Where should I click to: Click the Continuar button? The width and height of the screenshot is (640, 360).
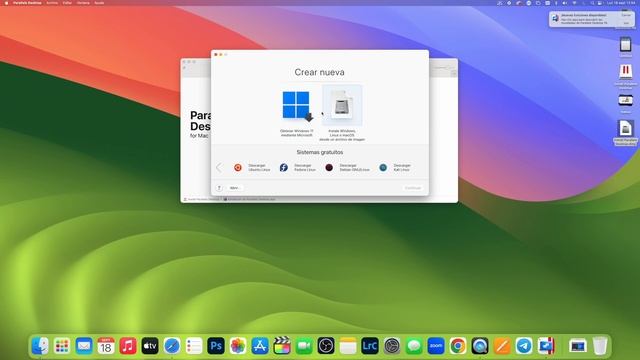click(412, 188)
